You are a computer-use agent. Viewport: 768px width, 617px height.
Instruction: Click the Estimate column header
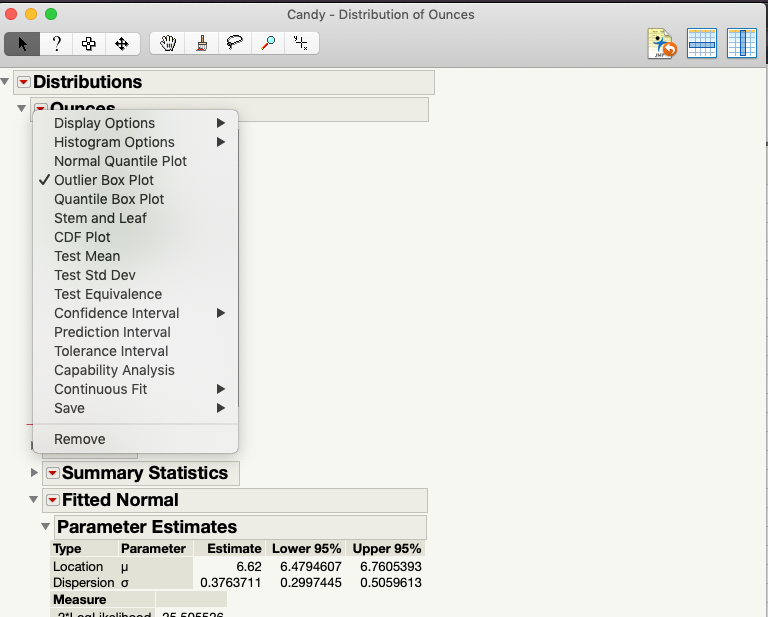(x=234, y=548)
